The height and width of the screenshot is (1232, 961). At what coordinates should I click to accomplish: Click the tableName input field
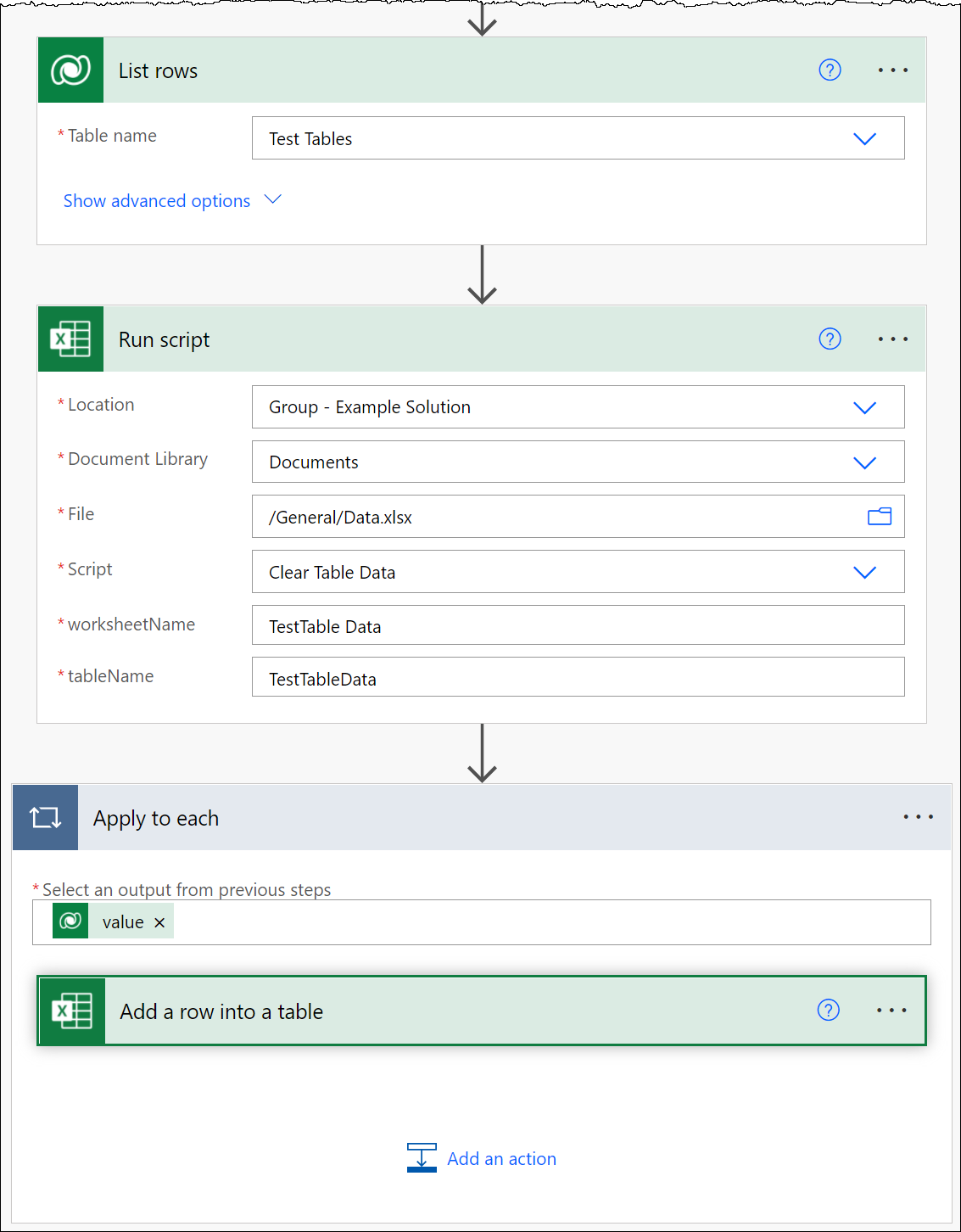pyautogui.click(x=577, y=678)
